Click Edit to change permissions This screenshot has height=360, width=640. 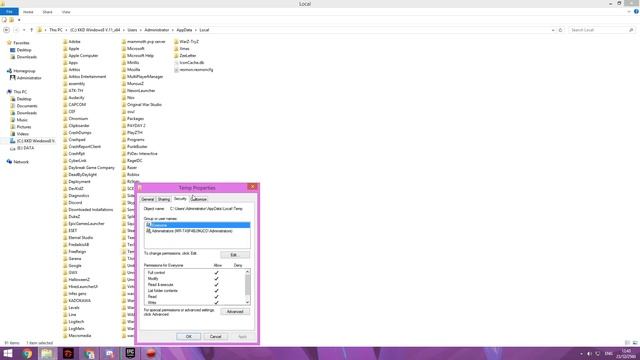(x=235, y=255)
